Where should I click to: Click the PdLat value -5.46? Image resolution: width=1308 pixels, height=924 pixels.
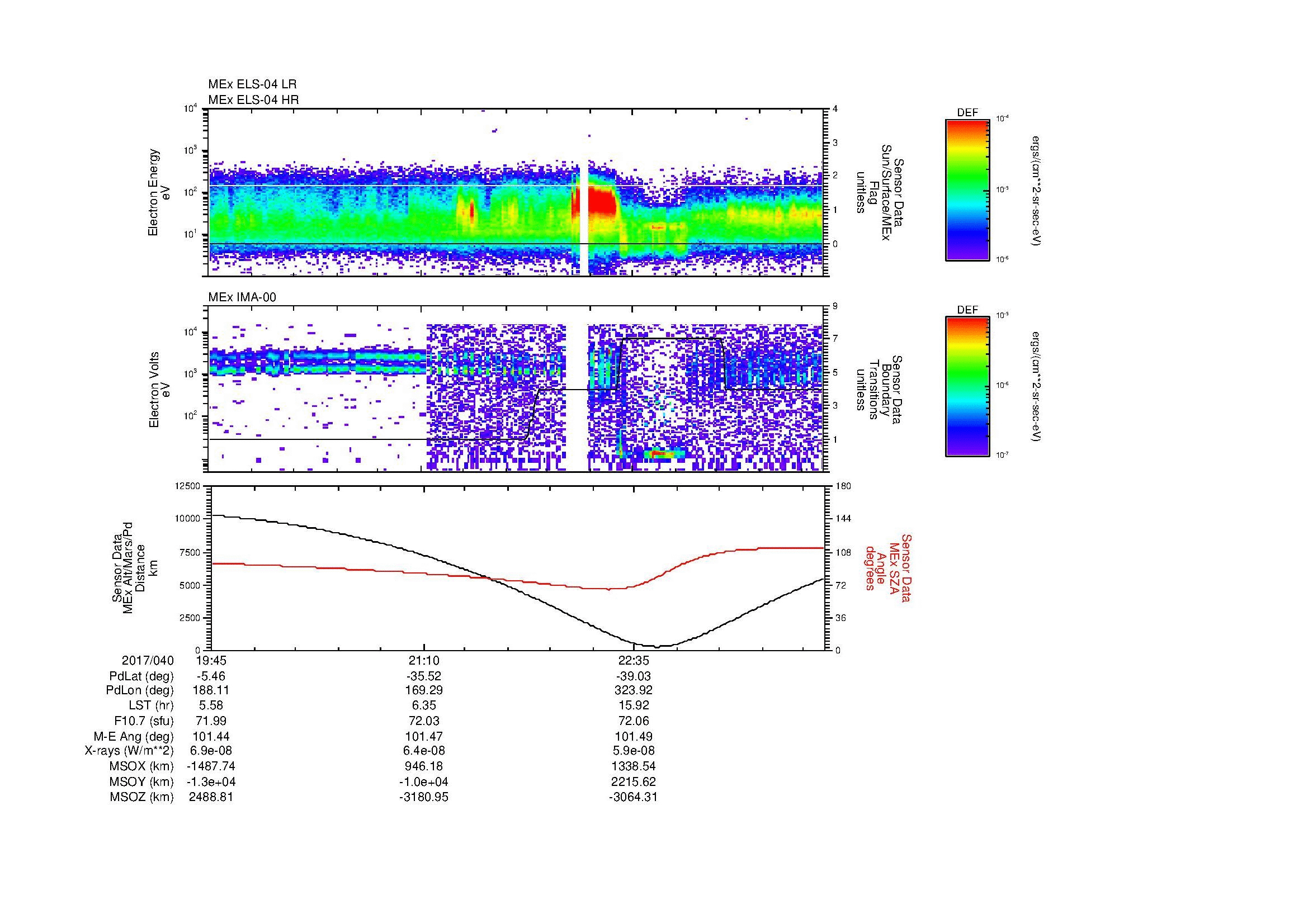[x=211, y=676]
